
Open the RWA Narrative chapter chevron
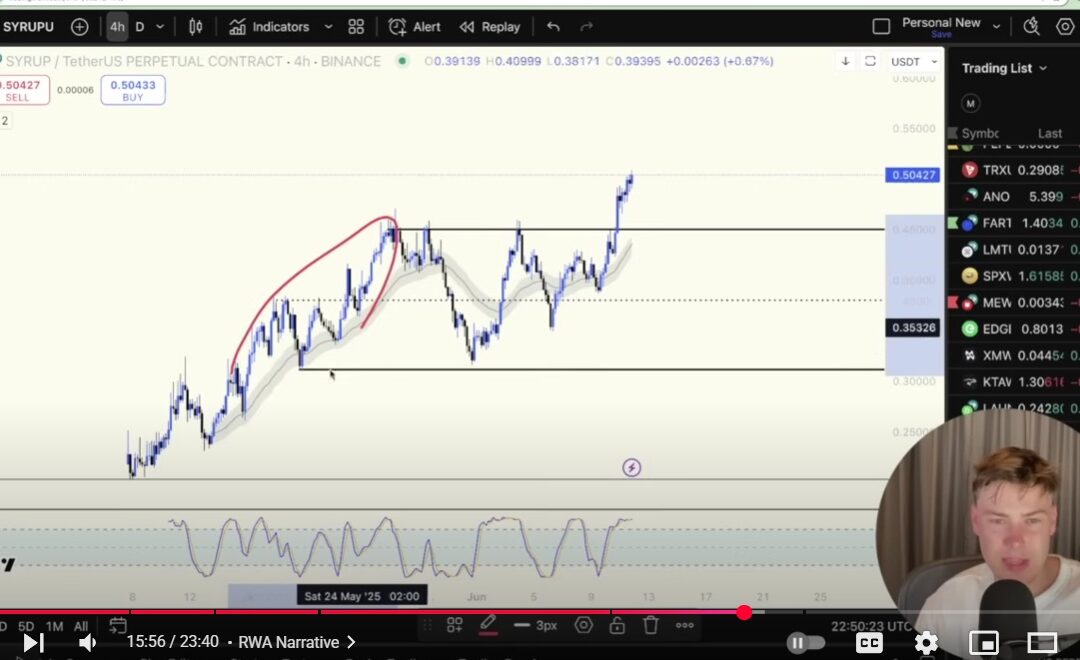coord(351,642)
